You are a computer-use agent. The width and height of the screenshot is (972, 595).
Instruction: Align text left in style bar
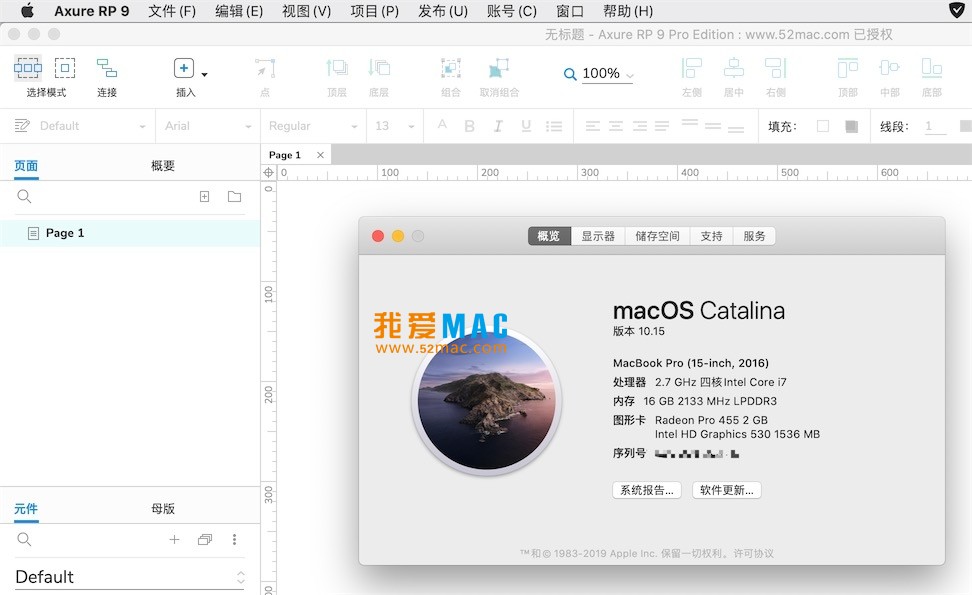coord(593,126)
